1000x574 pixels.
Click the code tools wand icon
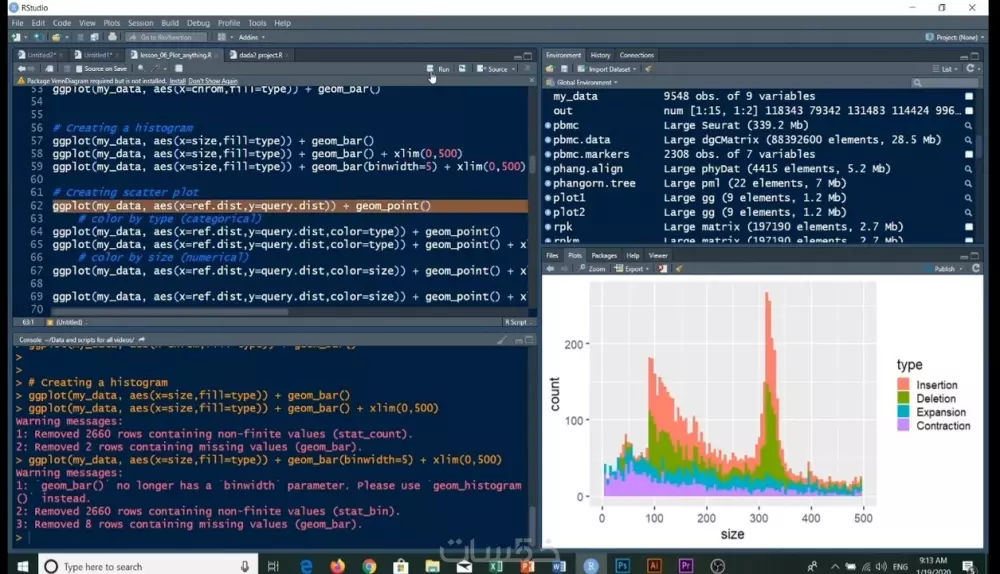pos(155,68)
